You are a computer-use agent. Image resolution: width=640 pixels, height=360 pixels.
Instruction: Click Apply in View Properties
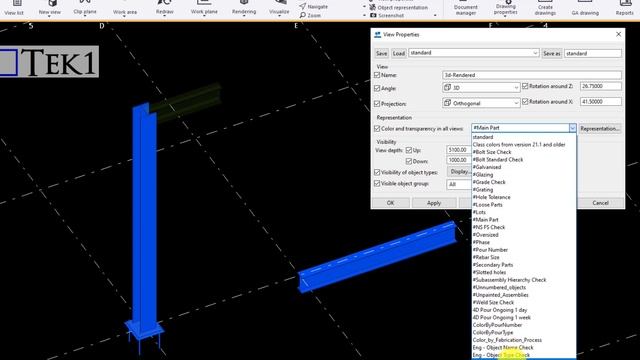click(434, 203)
